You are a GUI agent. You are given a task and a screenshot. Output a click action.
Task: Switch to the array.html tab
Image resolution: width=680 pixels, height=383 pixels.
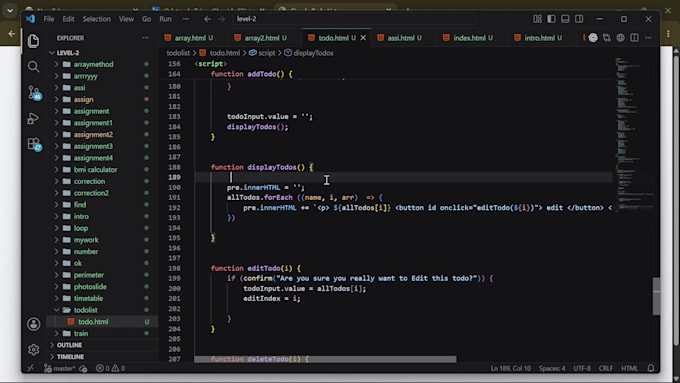coord(190,38)
